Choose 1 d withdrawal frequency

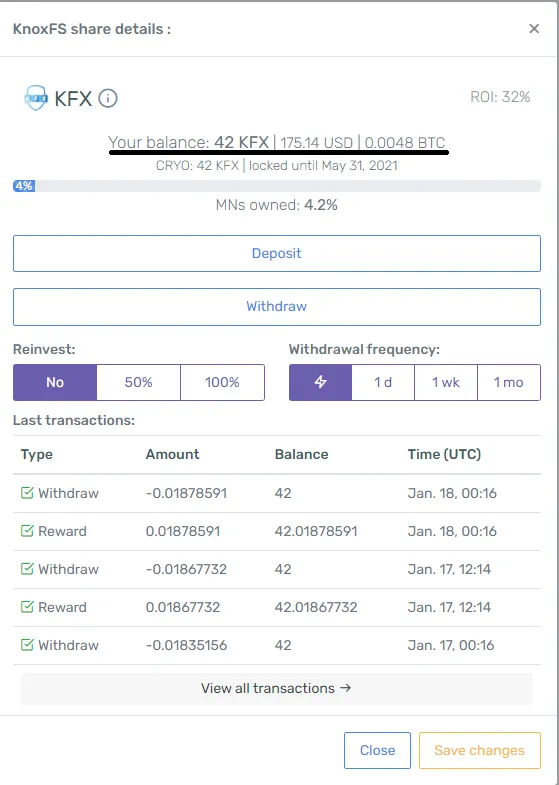[383, 382]
